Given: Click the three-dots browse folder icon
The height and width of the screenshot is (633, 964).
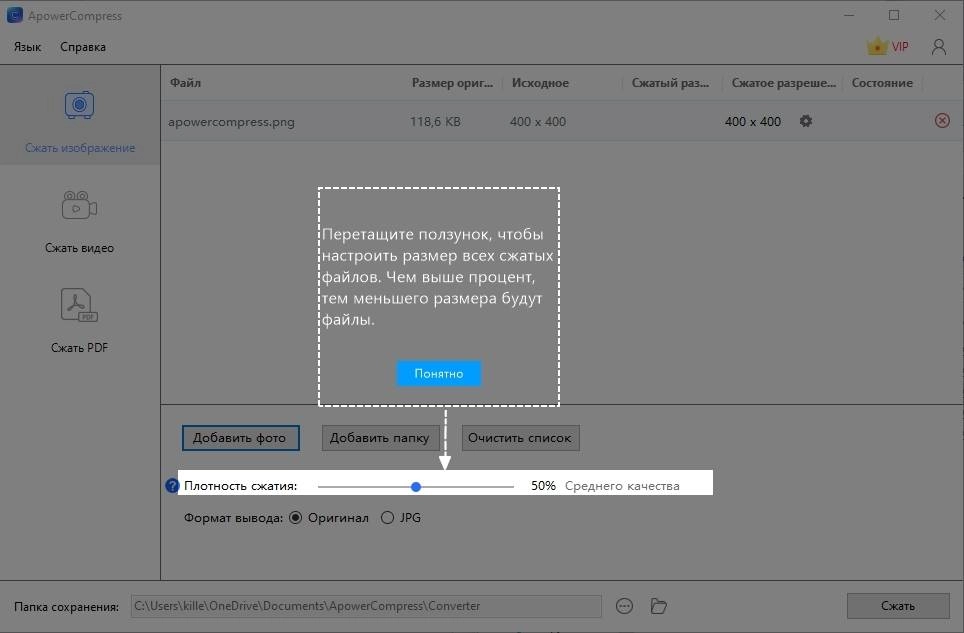Looking at the screenshot, I should 624,606.
